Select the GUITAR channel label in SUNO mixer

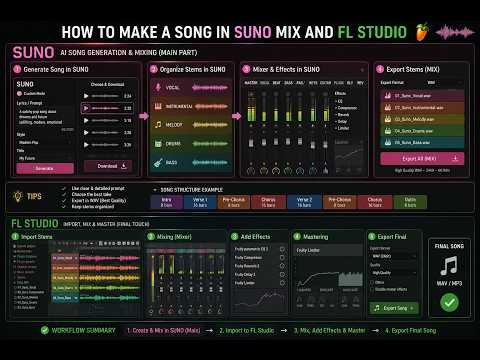tap(326, 83)
